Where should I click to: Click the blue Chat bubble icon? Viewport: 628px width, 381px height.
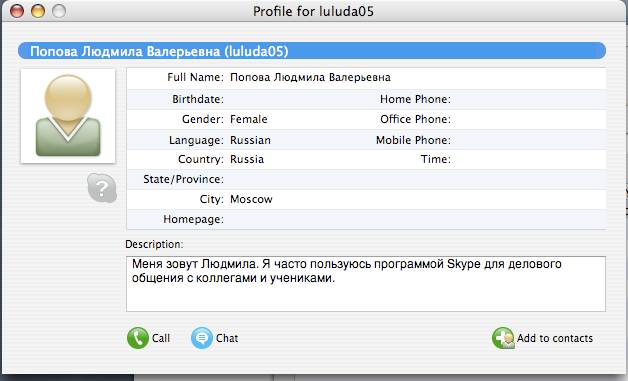[x=202, y=338]
